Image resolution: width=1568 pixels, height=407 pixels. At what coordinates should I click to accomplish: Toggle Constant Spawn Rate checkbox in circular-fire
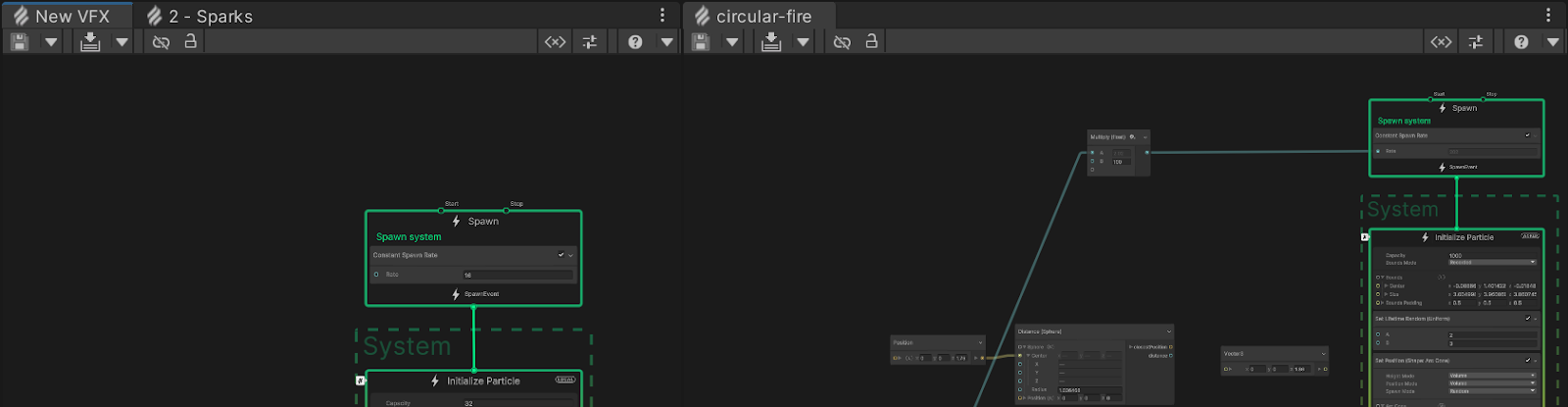1527,135
